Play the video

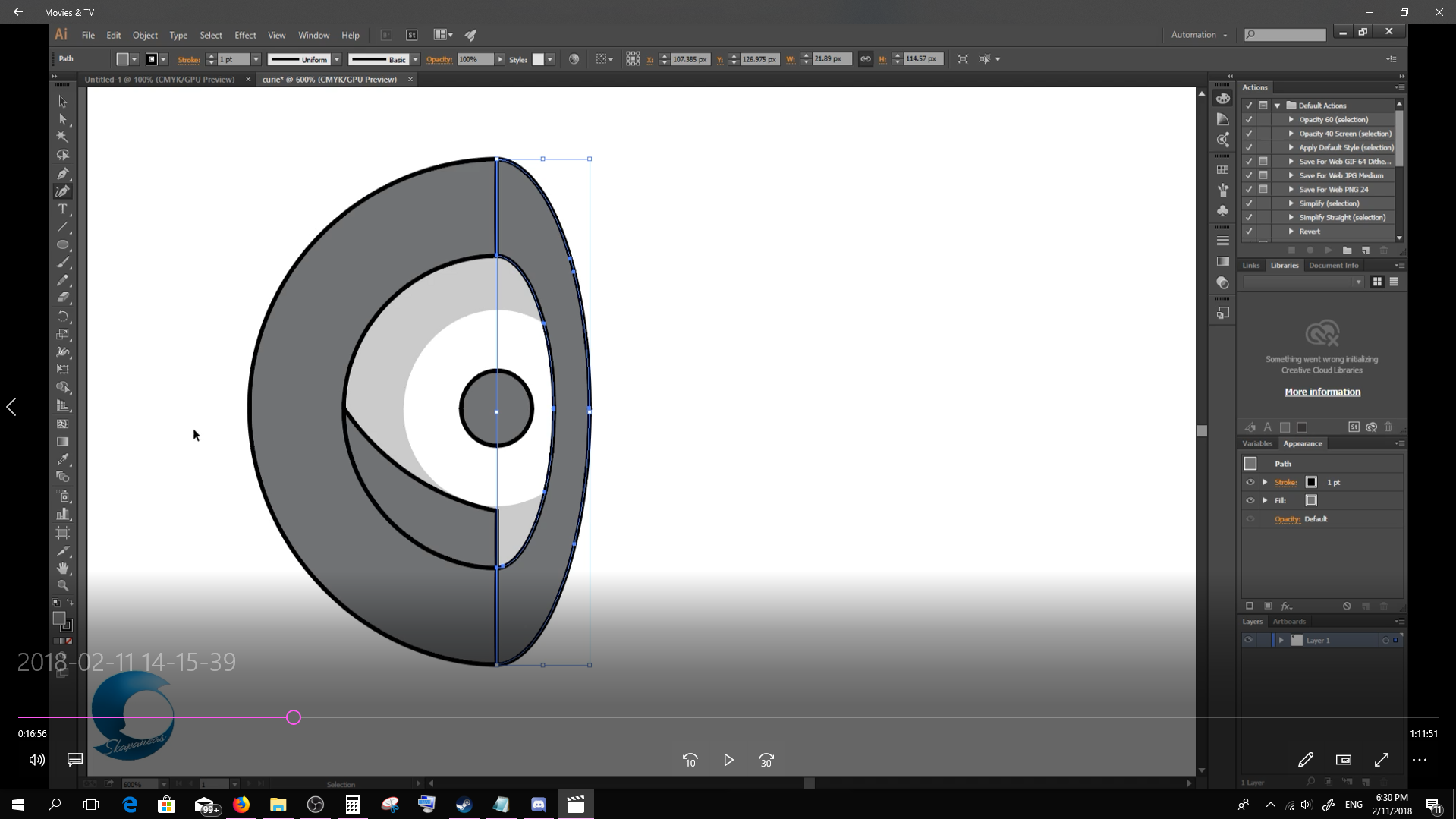(728, 760)
